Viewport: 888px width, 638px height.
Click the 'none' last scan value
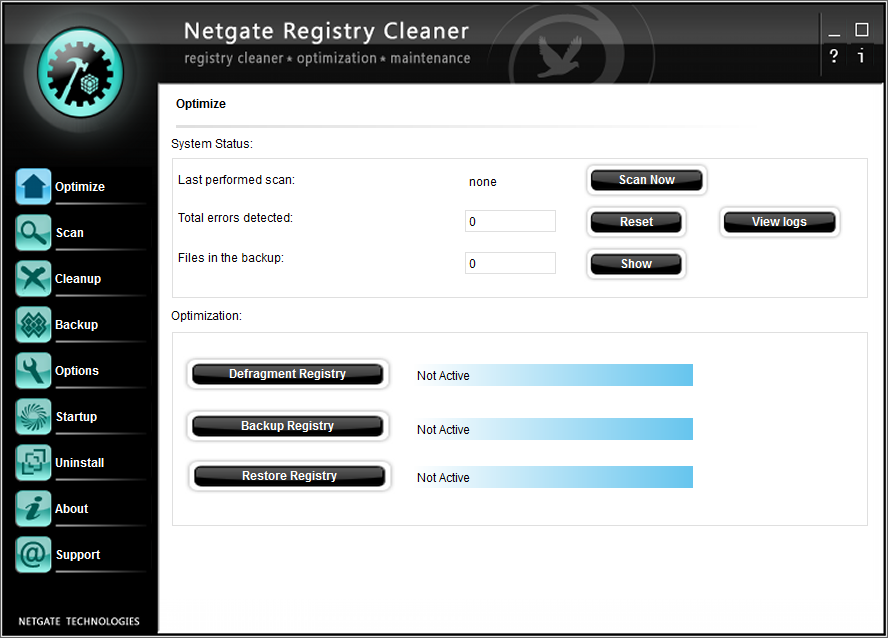point(483,182)
